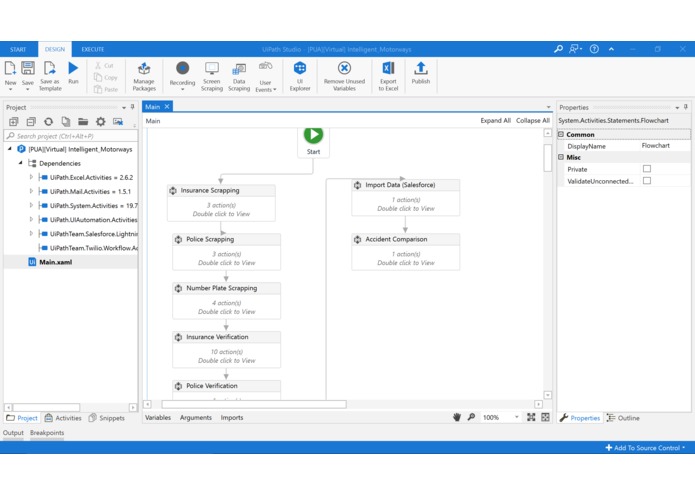
Task: Open project folder icon
Action: pos(83,121)
